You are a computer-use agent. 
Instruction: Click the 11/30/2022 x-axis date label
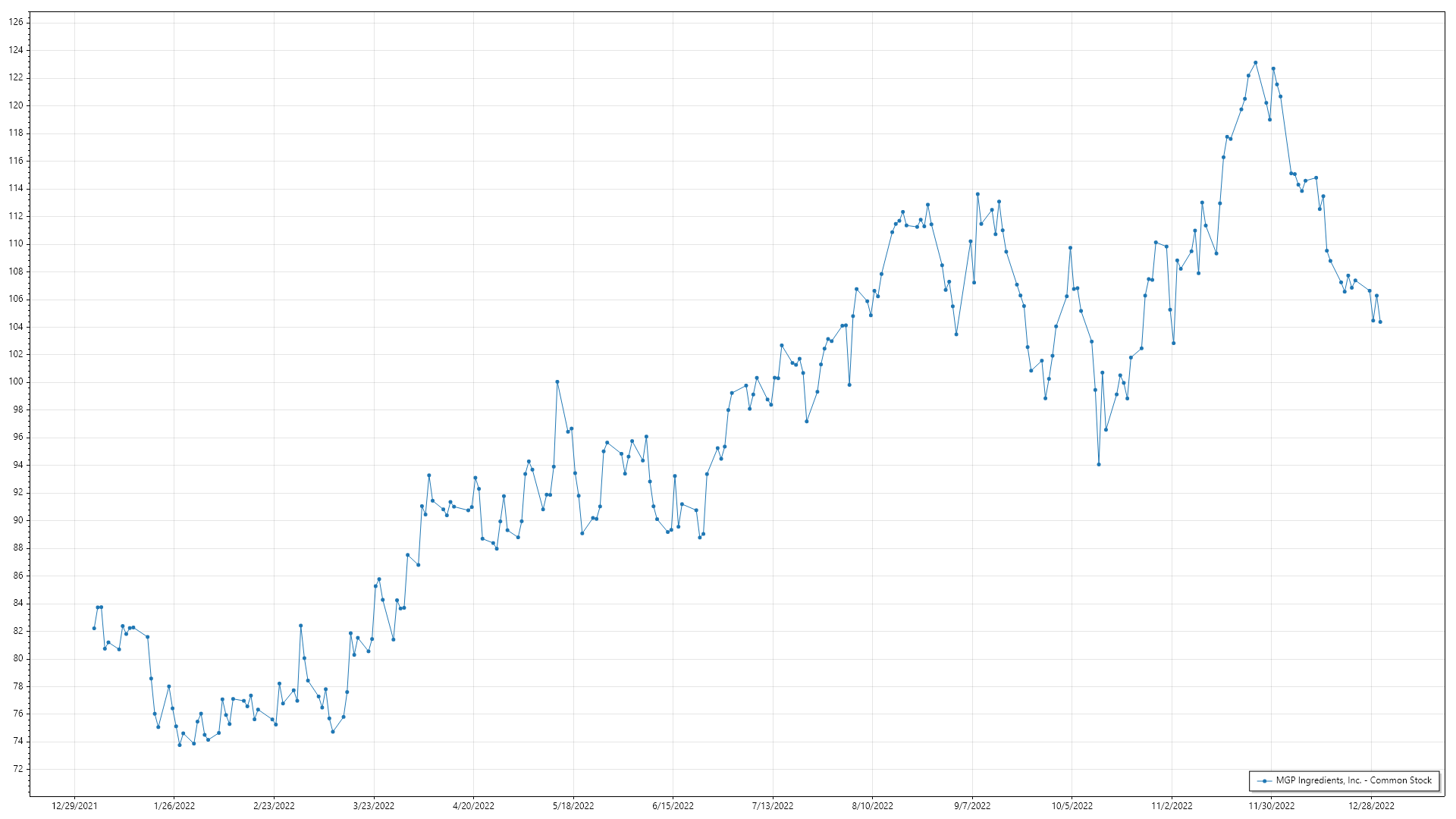1272,806
